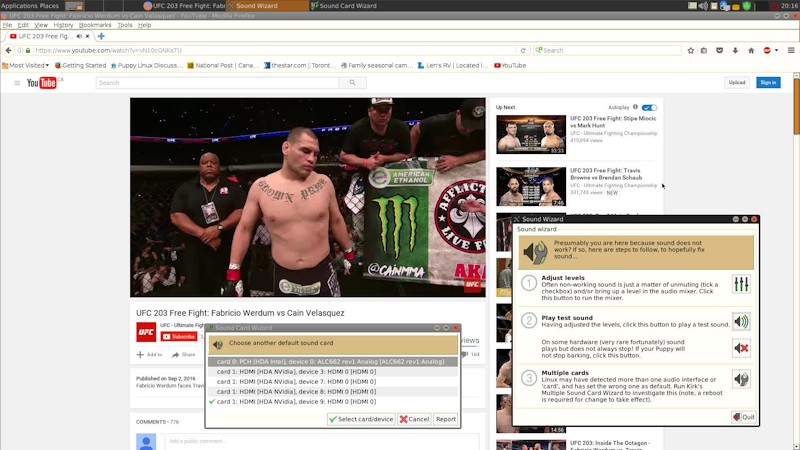Open the audio mixer from Adjust levels

(x=741, y=284)
